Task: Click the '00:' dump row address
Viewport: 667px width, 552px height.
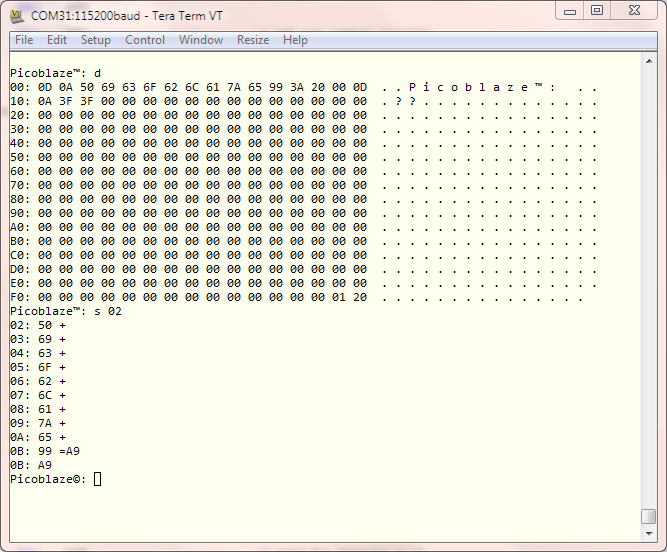Action: tap(20, 87)
